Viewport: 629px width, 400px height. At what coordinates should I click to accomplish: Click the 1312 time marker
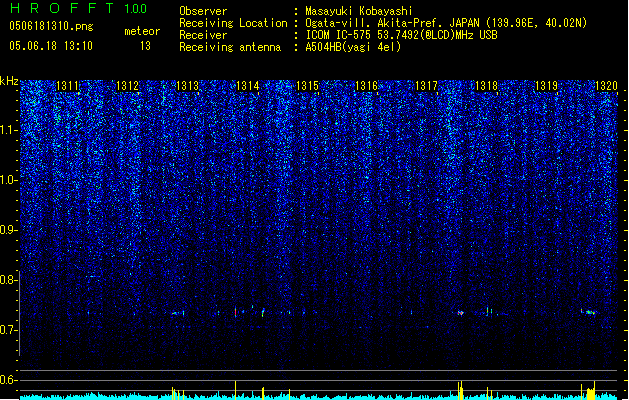coord(127,86)
